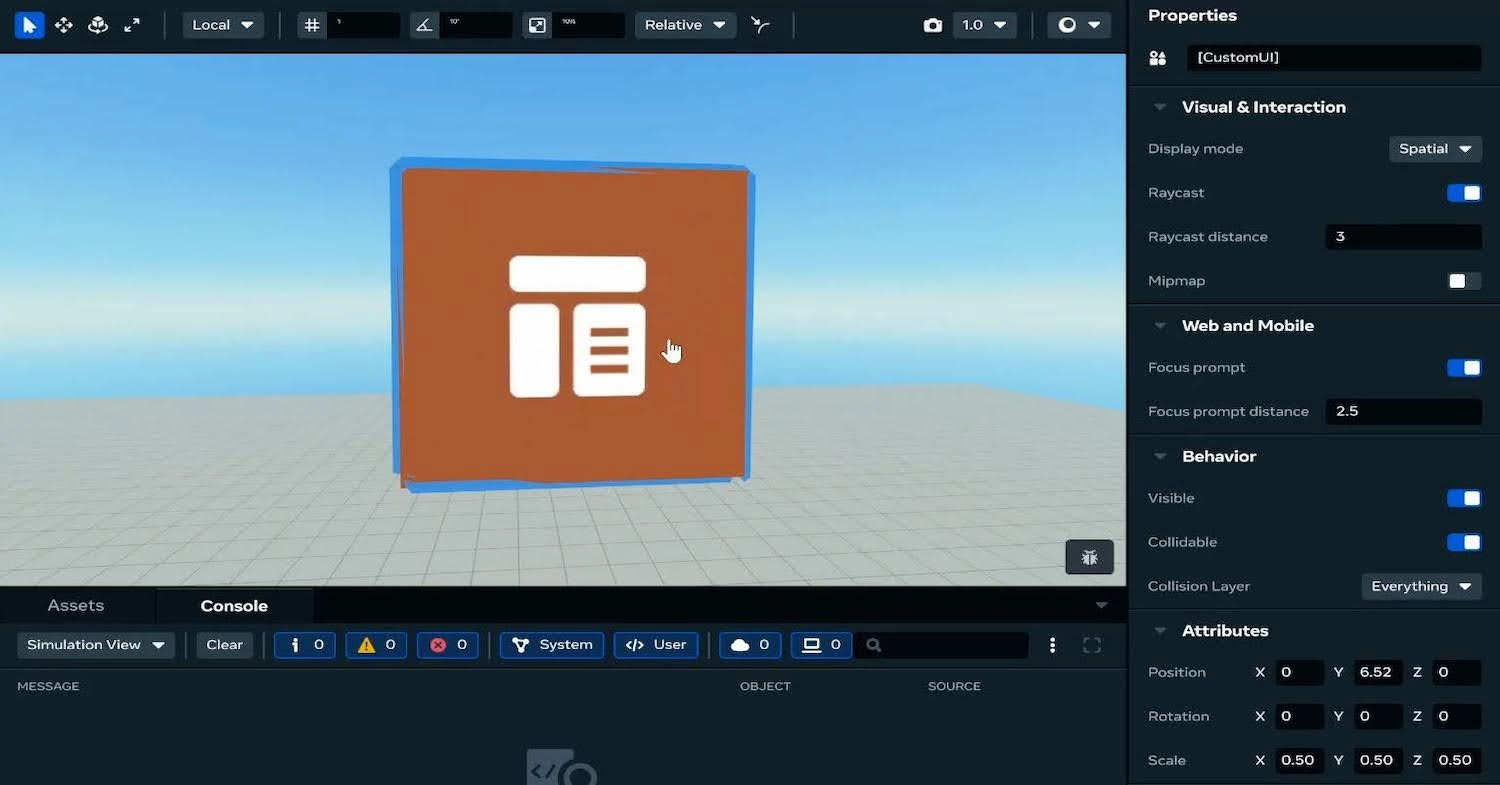
Task: Open the viewport shading dropdown
Action: pos(1079,25)
